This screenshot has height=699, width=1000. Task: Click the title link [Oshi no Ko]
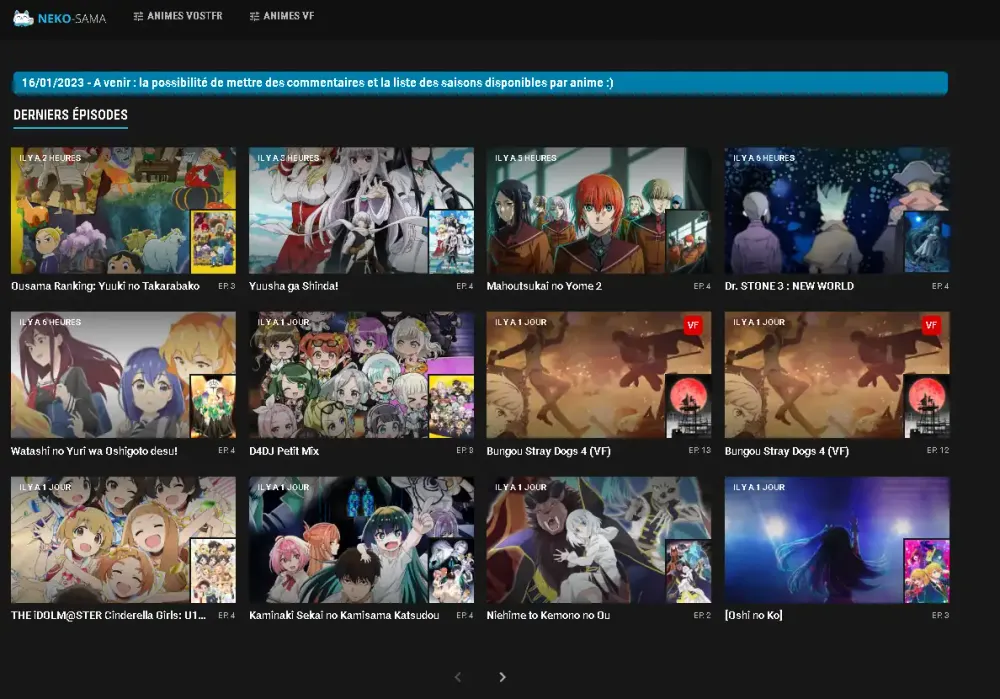pyautogui.click(x=753, y=615)
